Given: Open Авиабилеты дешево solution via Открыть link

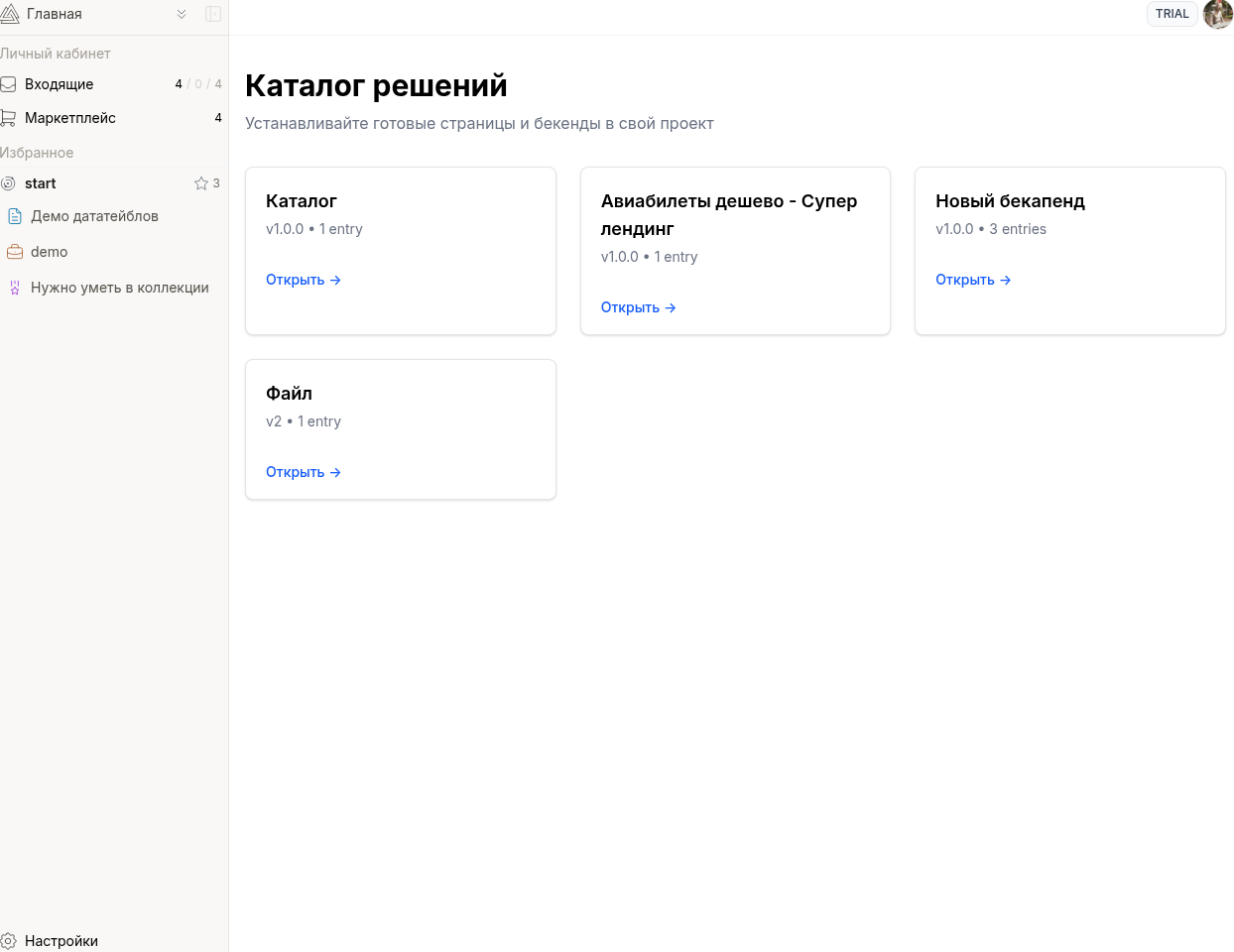Looking at the screenshot, I should coord(638,307).
